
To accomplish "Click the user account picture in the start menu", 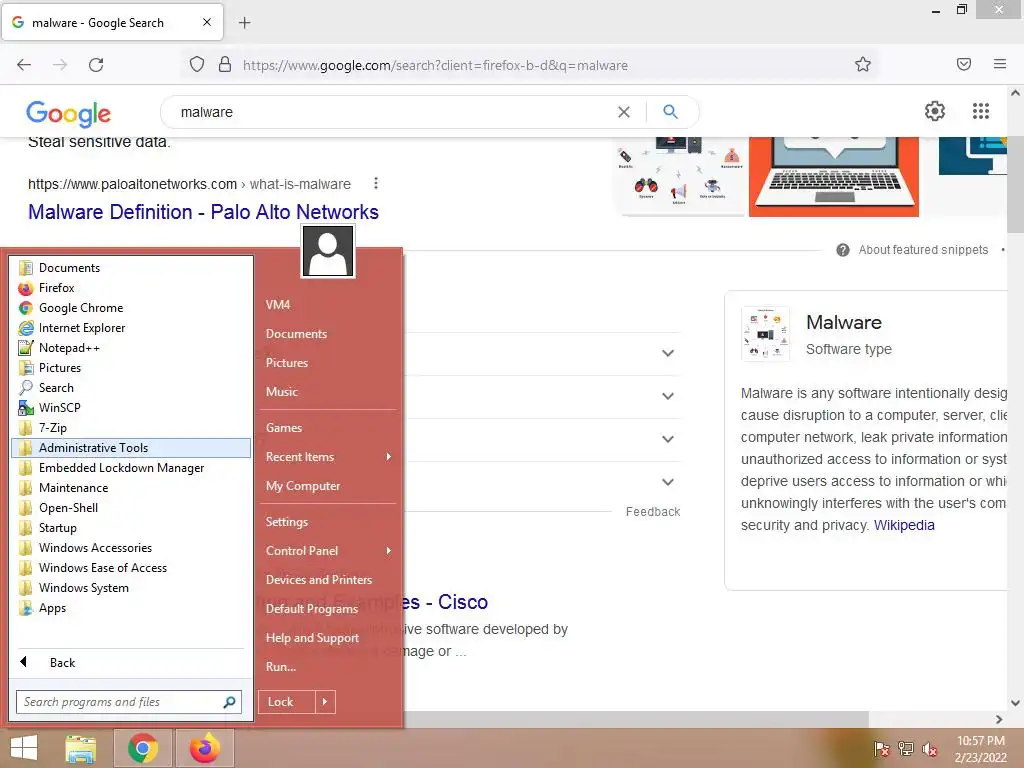I will [x=328, y=251].
